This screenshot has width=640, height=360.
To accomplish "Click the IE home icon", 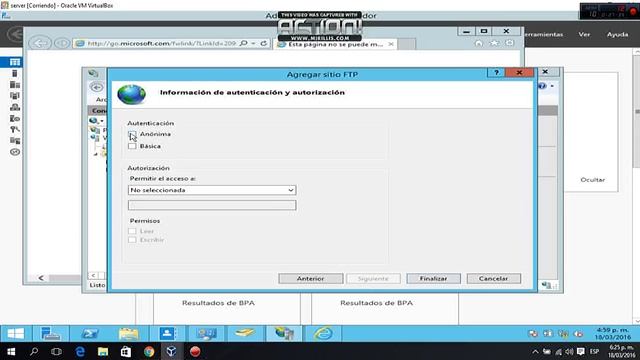I will pos(479,43).
